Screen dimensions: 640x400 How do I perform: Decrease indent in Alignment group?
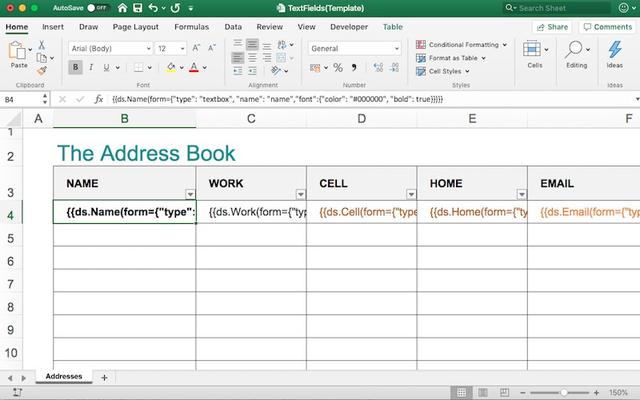click(238, 71)
